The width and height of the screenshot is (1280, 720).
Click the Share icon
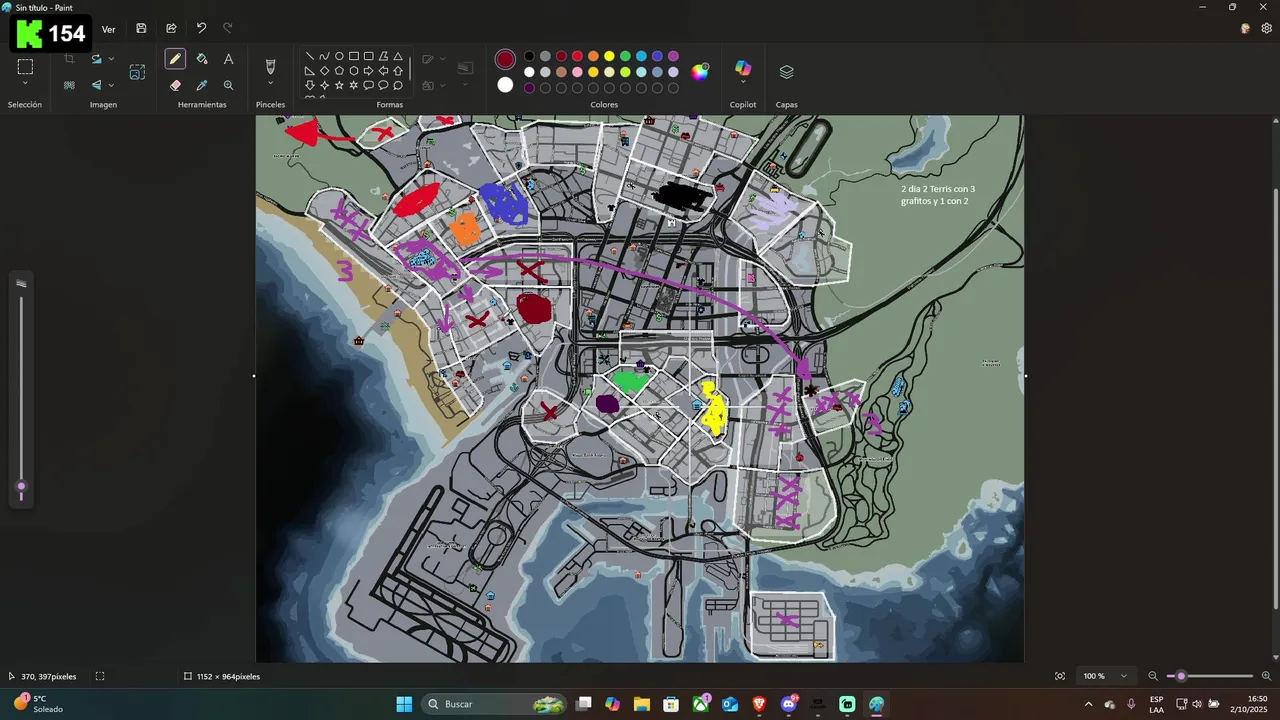pos(171,29)
